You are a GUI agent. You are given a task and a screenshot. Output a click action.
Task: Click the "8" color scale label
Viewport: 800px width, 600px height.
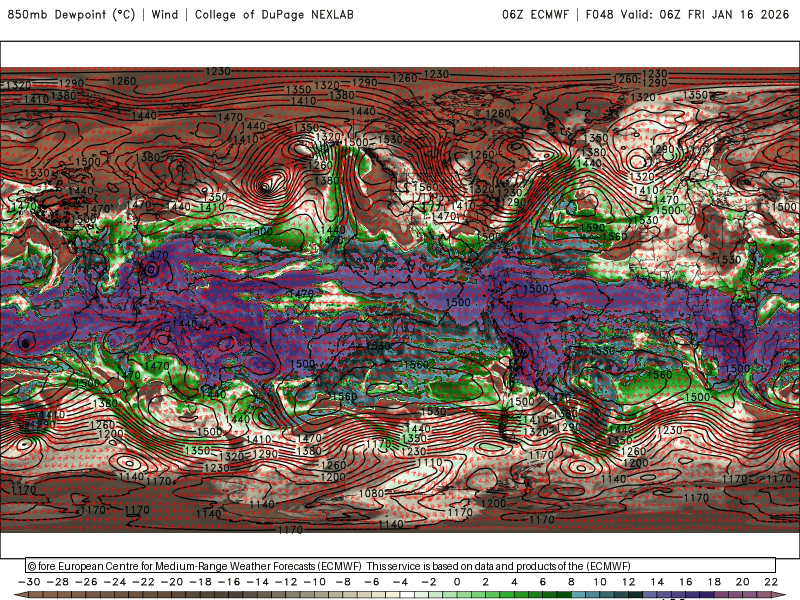pos(571,582)
